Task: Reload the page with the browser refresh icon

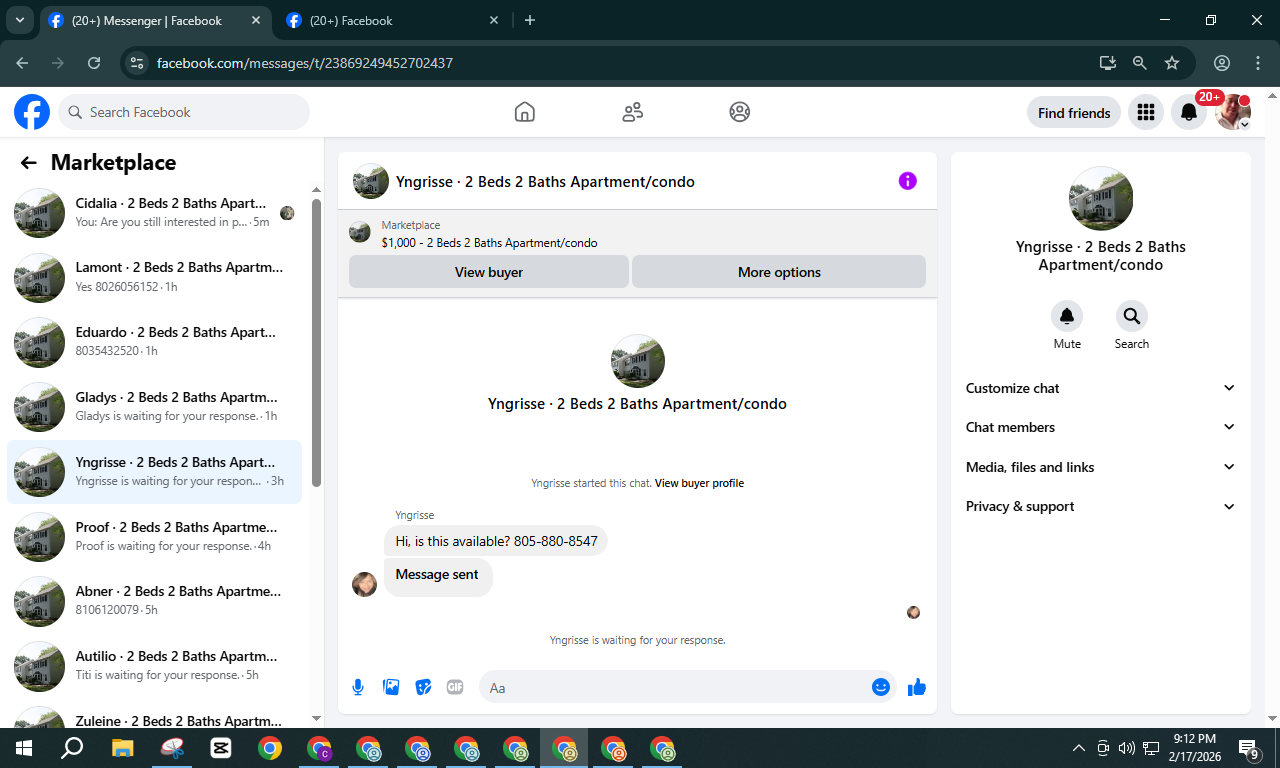Action: click(94, 62)
